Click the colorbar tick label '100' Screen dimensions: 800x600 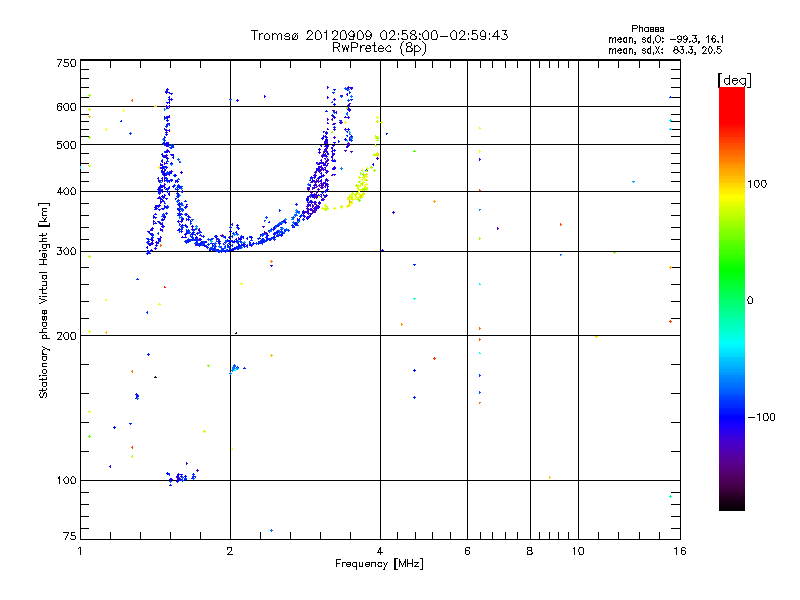pos(757,184)
